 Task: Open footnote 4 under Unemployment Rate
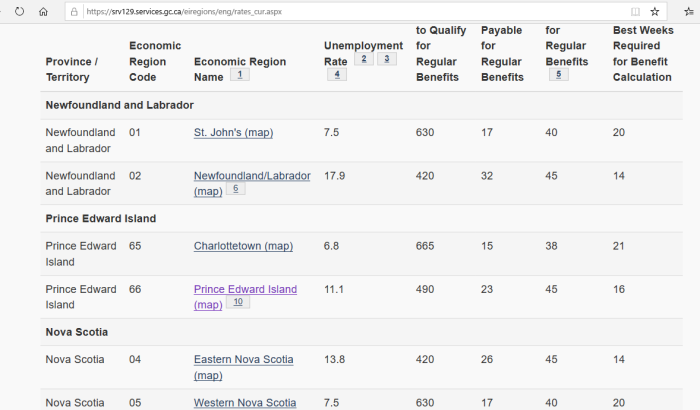pos(337,74)
